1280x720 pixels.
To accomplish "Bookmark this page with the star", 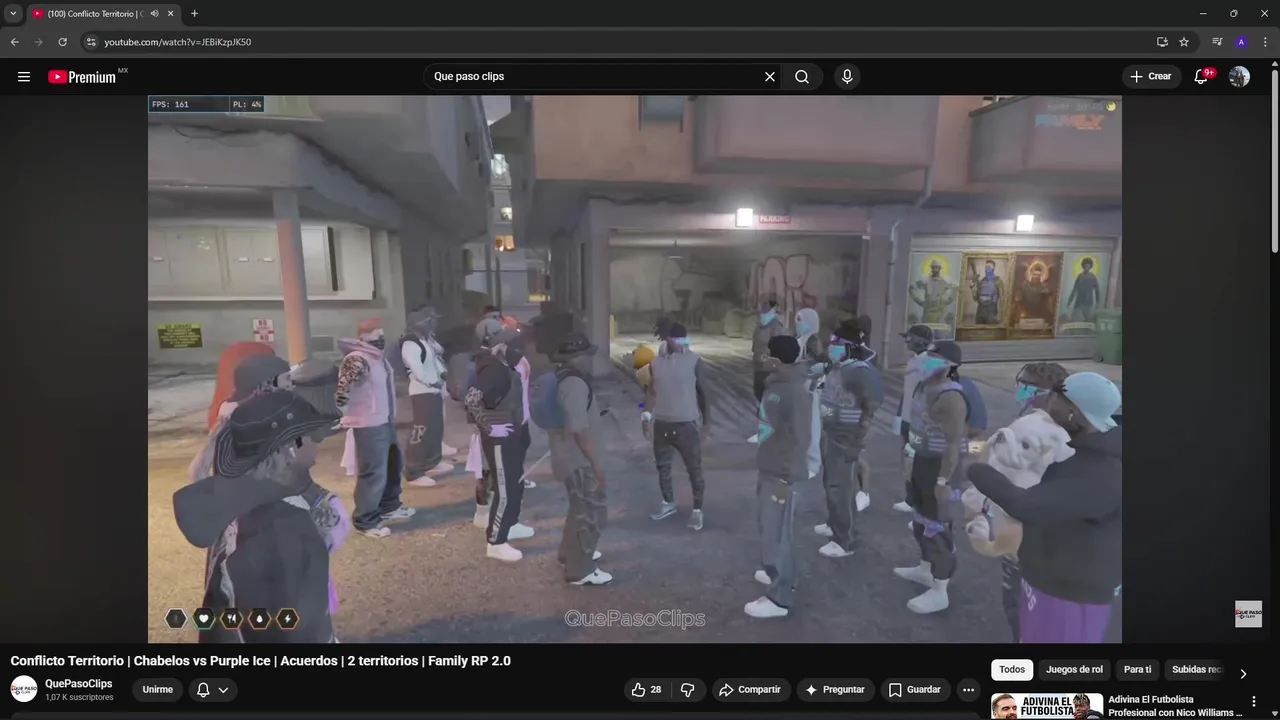I will coord(1184,42).
